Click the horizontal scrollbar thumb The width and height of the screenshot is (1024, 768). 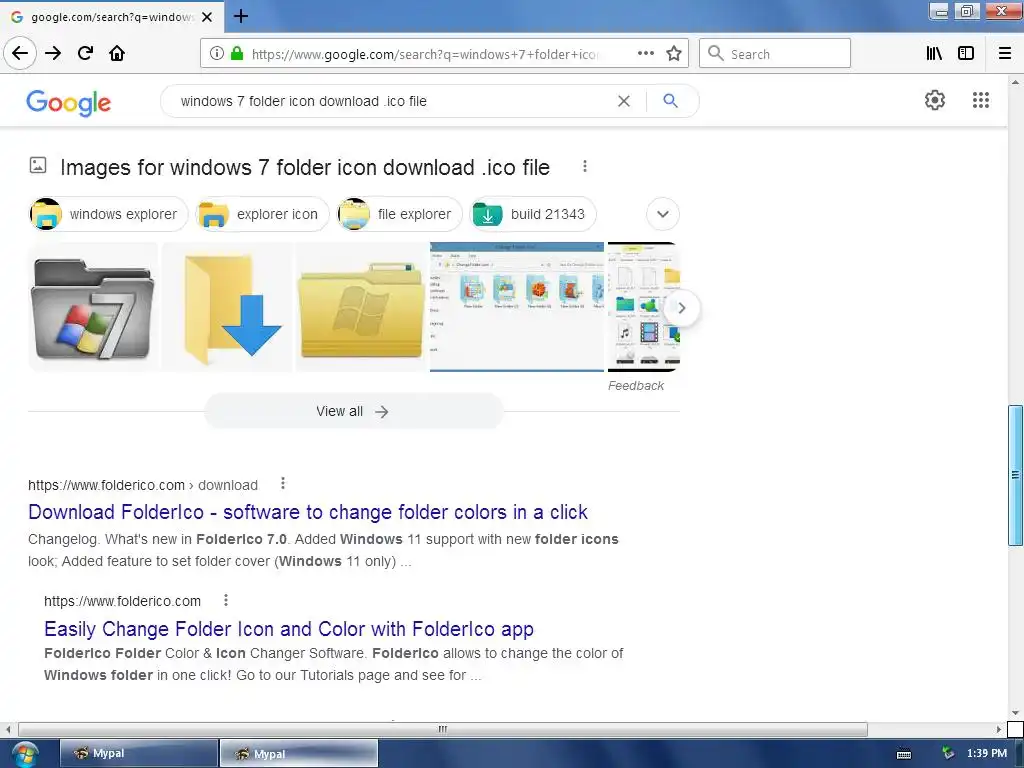click(x=442, y=729)
